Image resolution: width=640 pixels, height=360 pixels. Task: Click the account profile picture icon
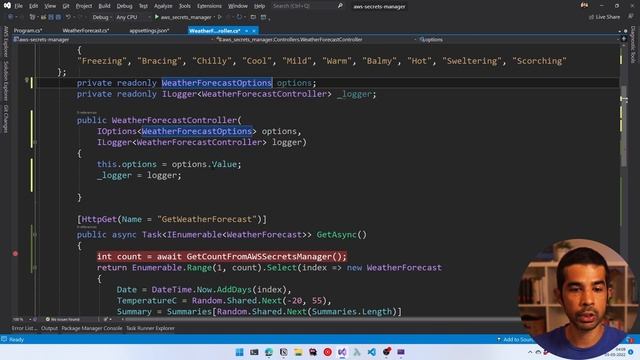click(x=584, y=5)
